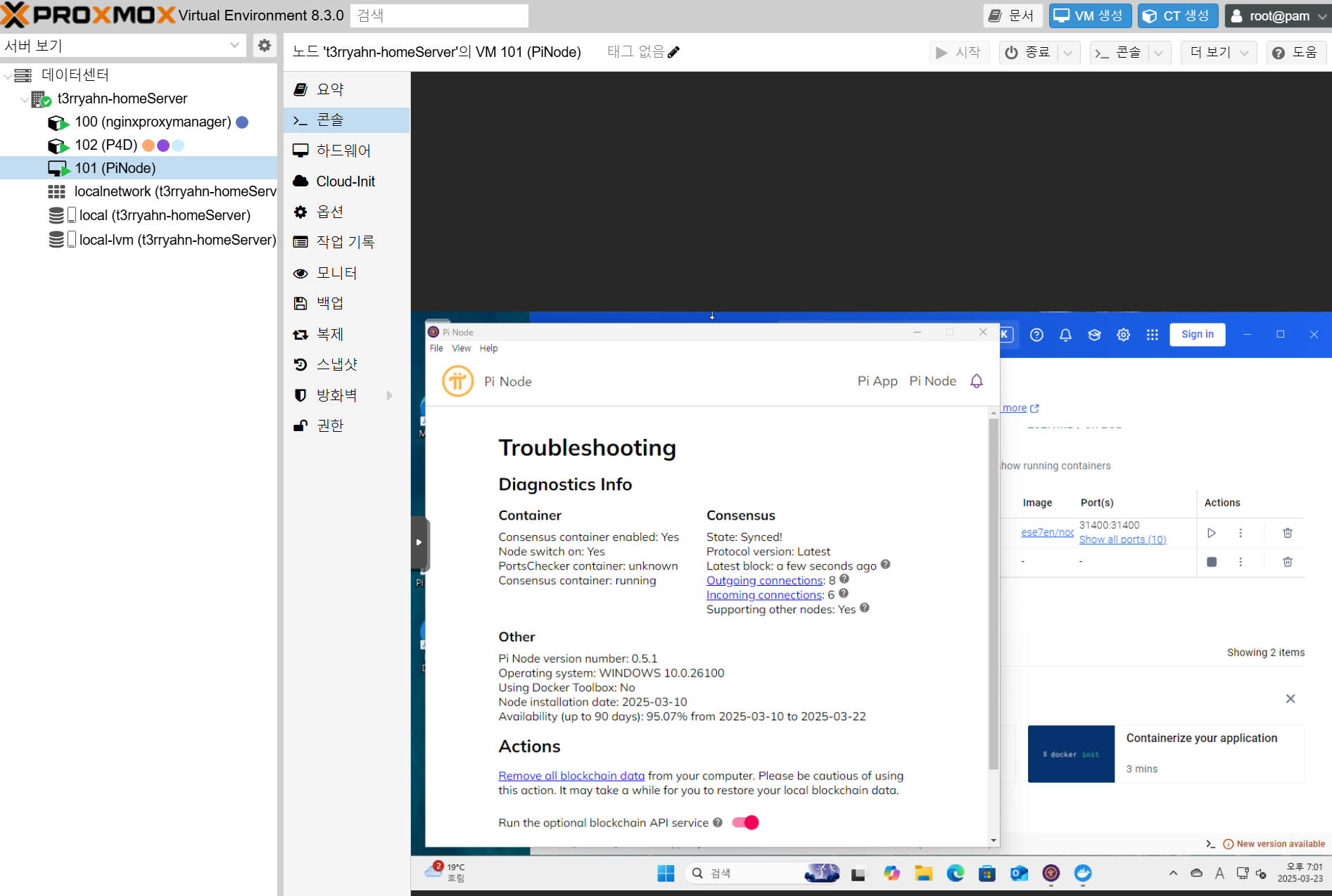
Task: Select container 100 (nginxproxymanager)
Action: pyautogui.click(x=153, y=122)
